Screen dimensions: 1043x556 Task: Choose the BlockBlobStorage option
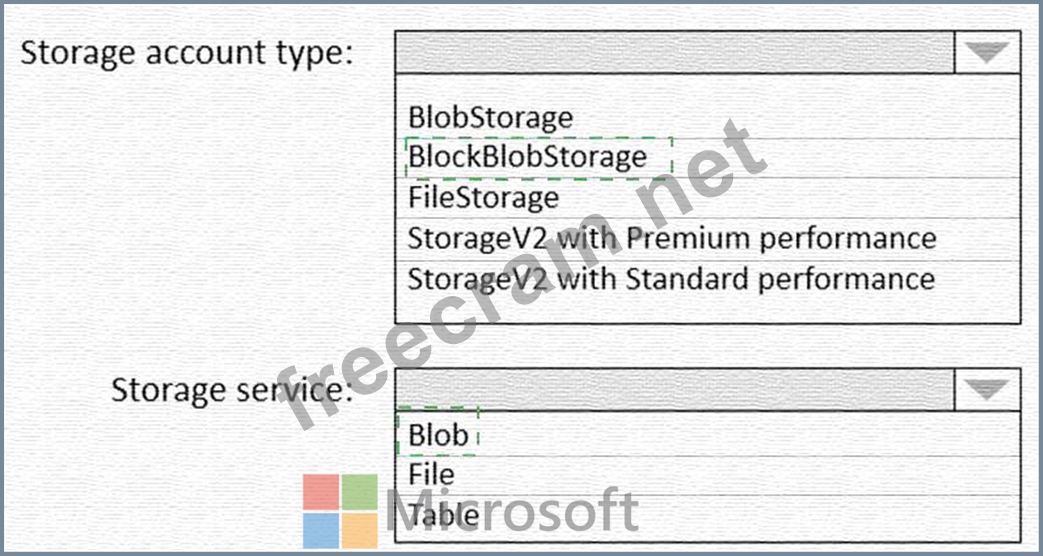(527, 157)
